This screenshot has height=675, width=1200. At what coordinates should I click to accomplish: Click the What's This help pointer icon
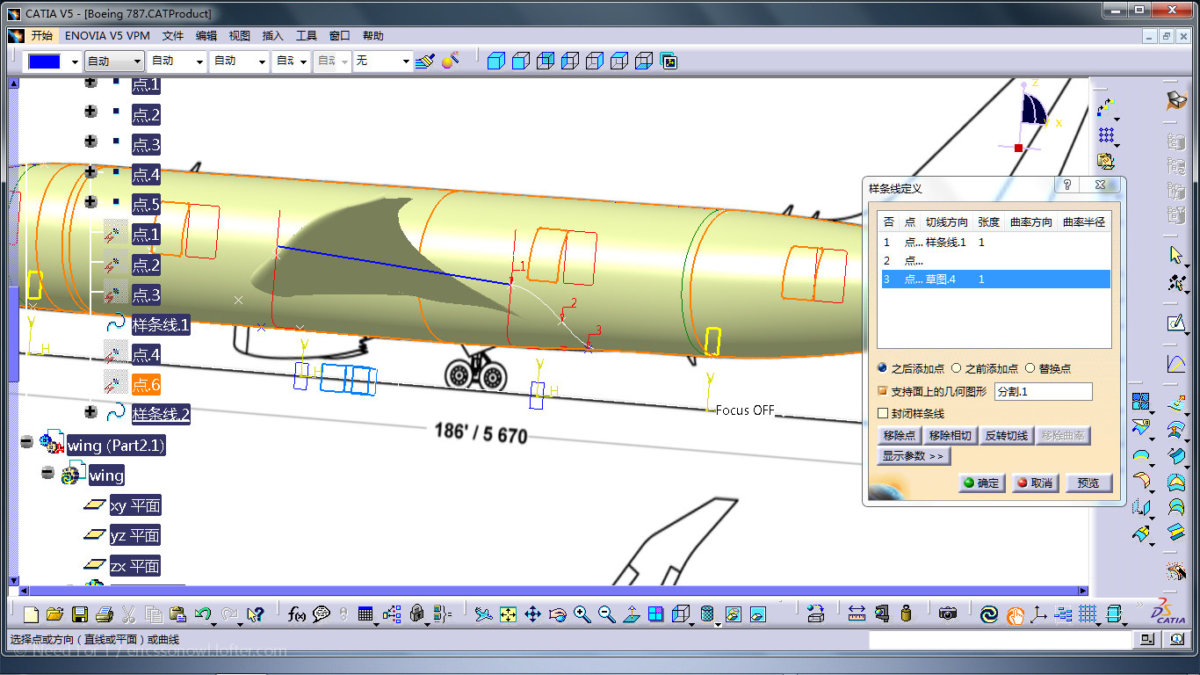(255, 614)
